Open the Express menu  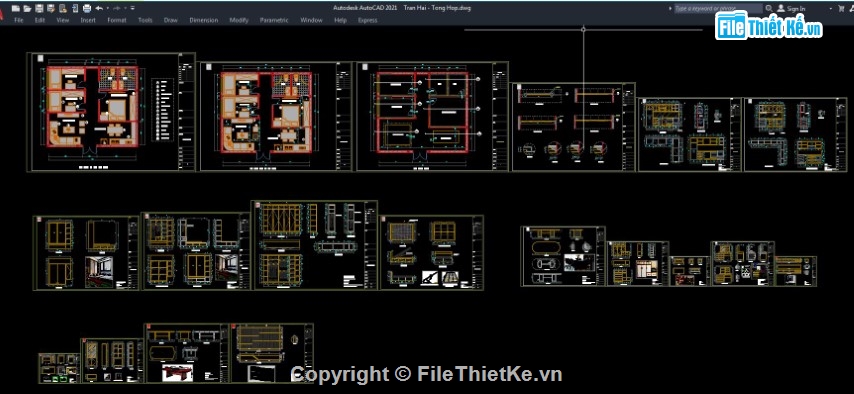tap(367, 20)
